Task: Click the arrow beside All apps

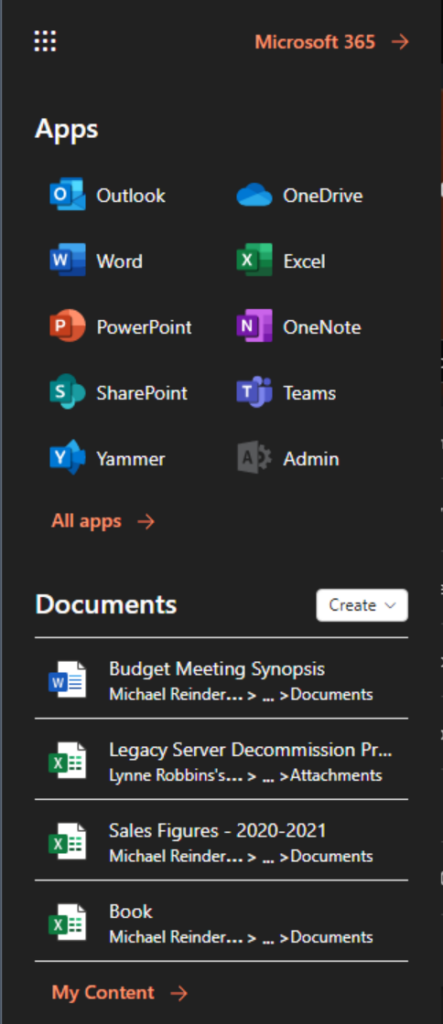Action: point(146,521)
